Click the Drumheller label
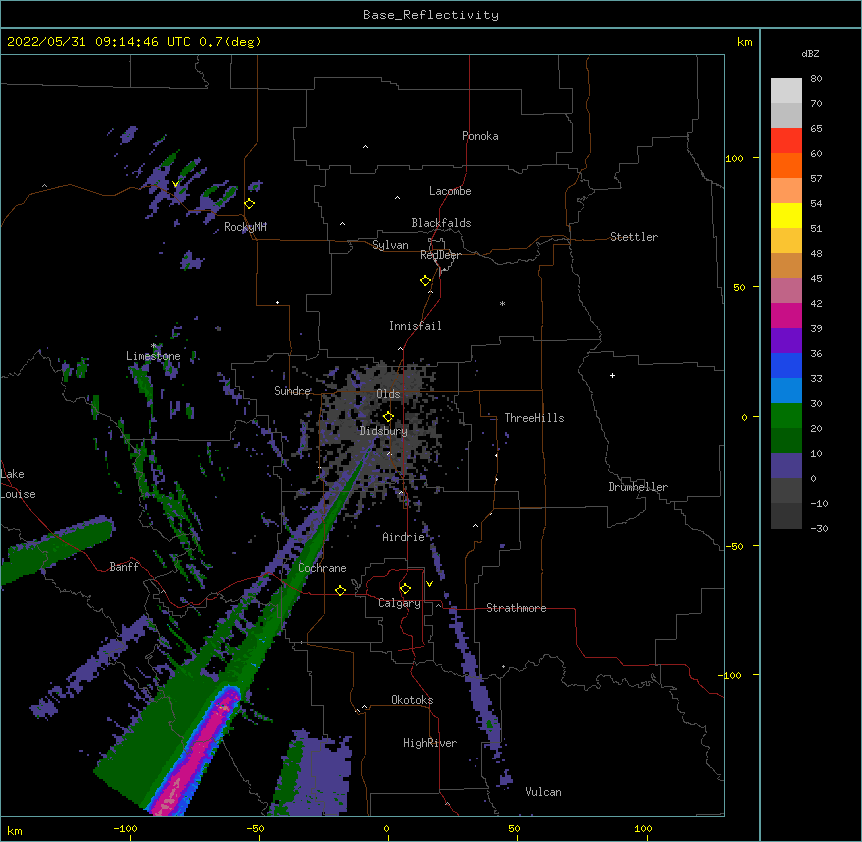862x842 pixels. click(x=638, y=487)
